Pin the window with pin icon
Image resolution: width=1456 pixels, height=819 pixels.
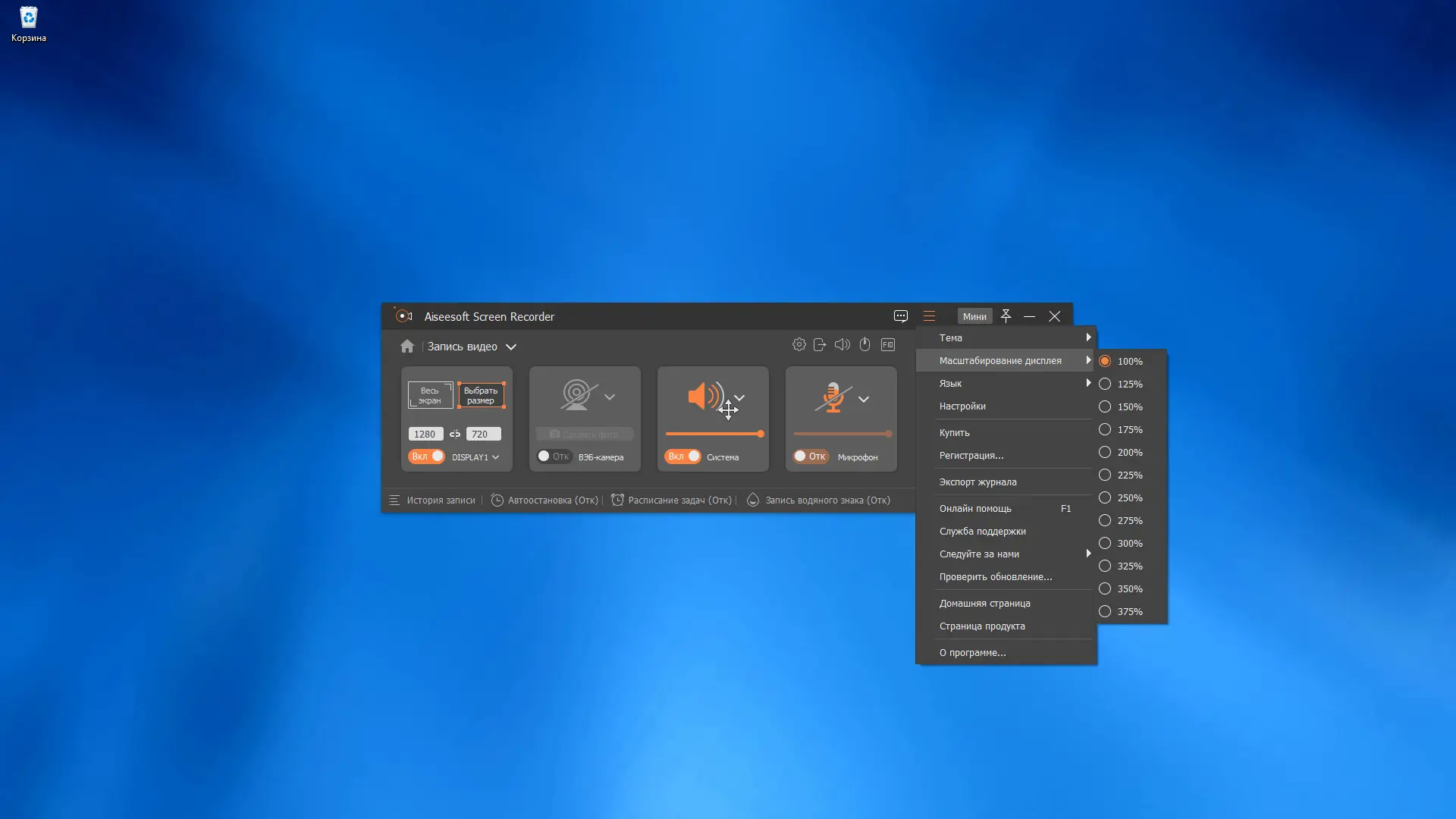pos(1006,316)
